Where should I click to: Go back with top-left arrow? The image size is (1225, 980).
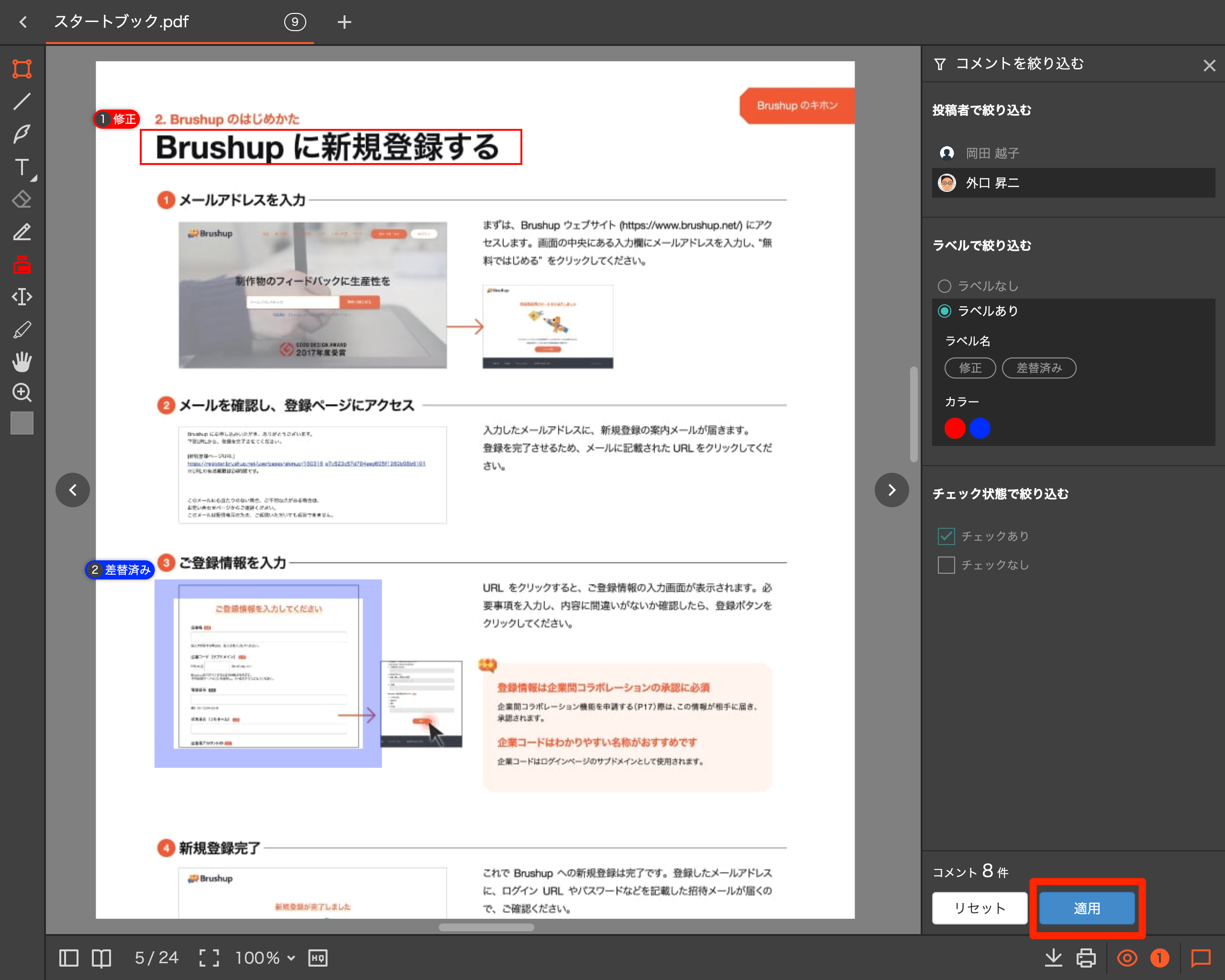pyautogui.click(x=22, y=22)
